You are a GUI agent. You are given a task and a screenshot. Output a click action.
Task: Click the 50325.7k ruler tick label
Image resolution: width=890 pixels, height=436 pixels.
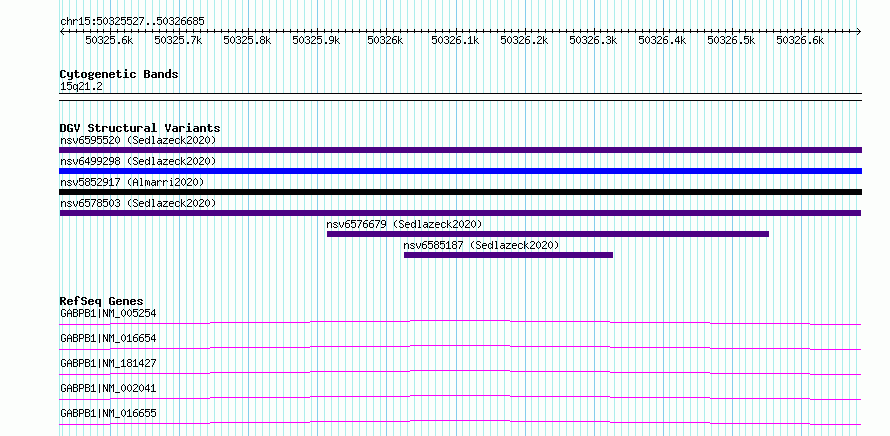coord(178,41)
